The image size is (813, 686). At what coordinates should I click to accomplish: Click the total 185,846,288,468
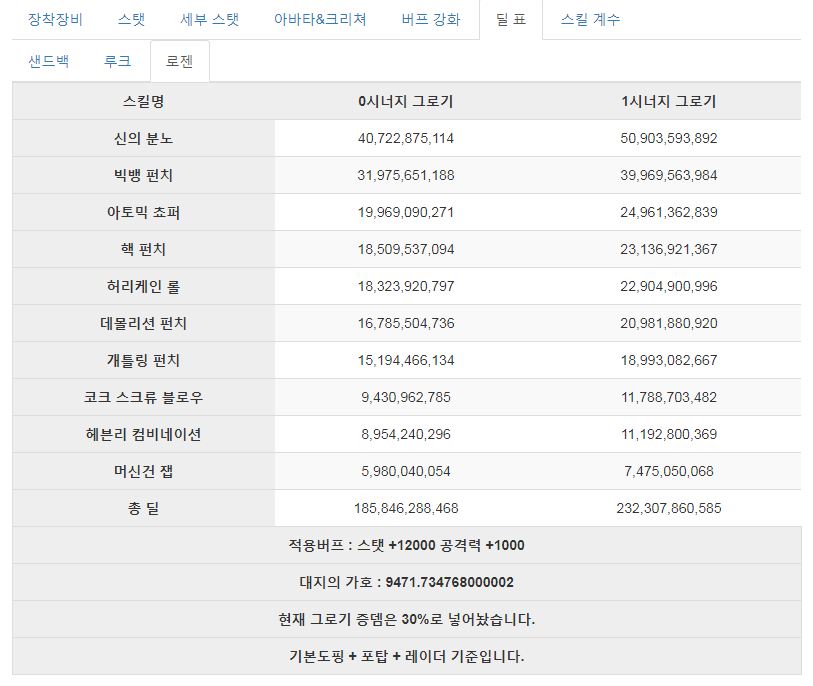click(x=406, y=508)
